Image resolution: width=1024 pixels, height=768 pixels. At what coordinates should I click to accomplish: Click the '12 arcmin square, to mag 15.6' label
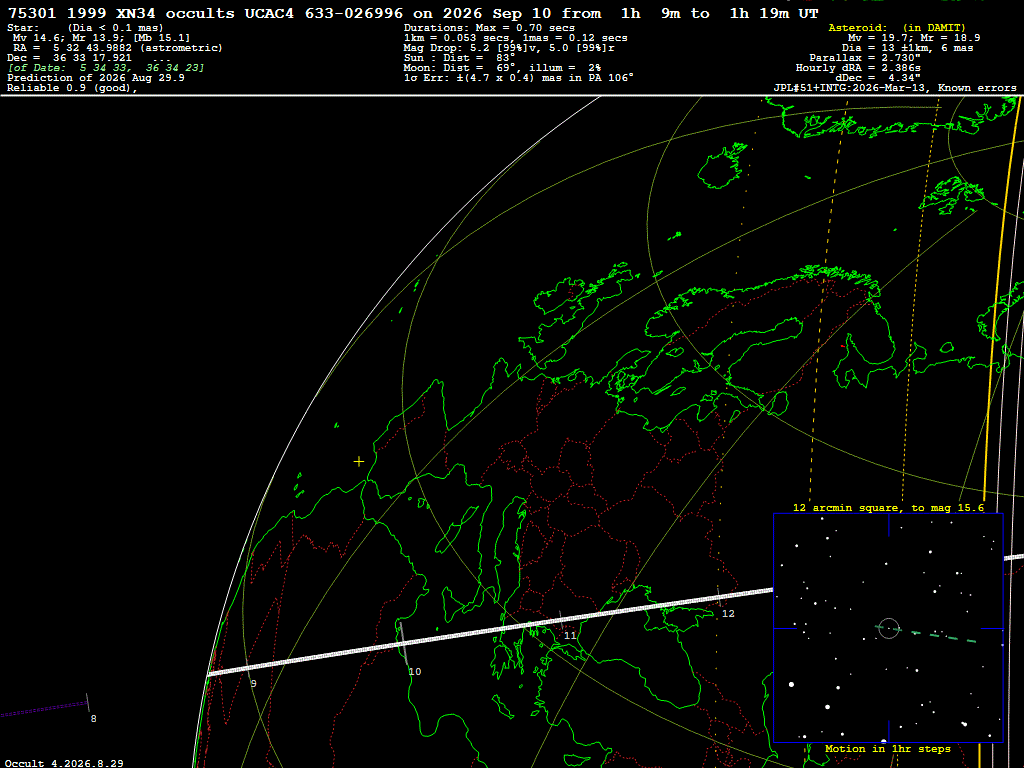point(888,507)
